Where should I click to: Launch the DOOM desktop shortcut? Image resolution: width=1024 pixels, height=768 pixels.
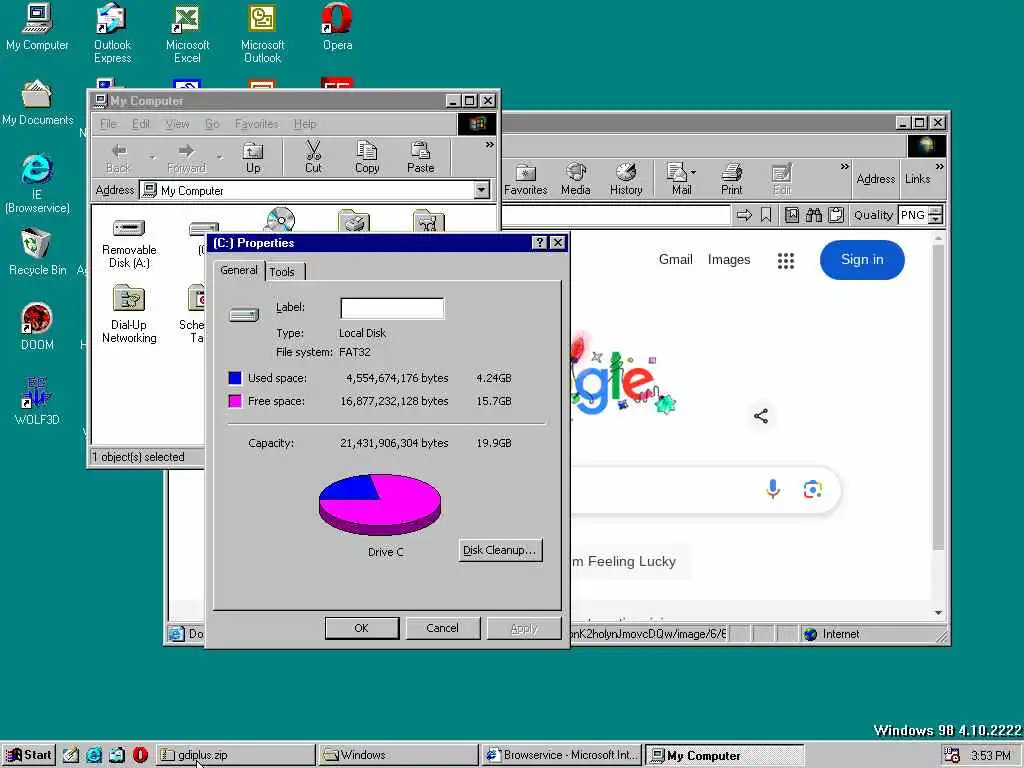37,327
